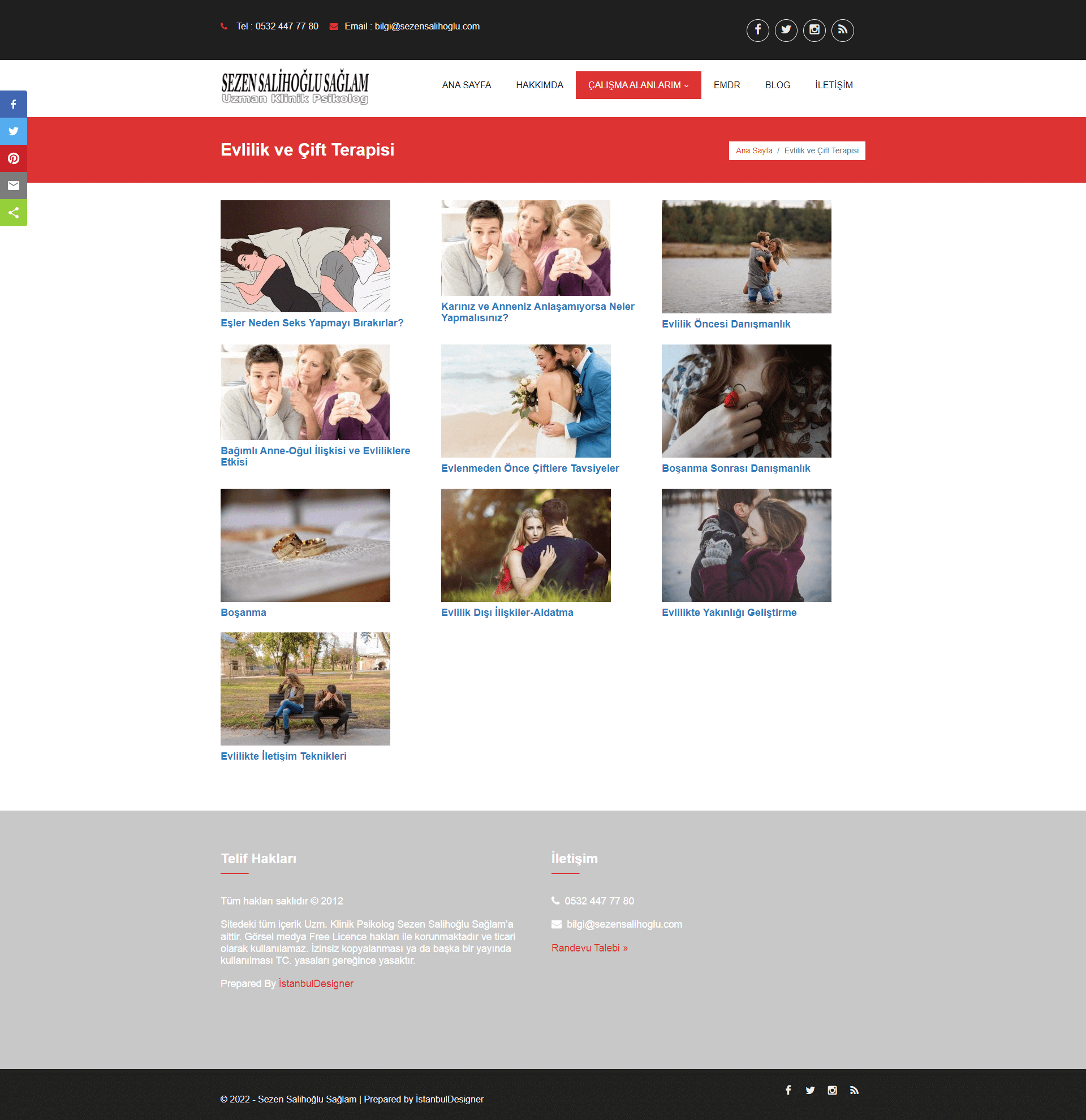The height and width of the screenshot is (1120, 1086).
Task: Open Evlenmeden Önce Çiftlere Tavsiyeler link
Action: 529,468
